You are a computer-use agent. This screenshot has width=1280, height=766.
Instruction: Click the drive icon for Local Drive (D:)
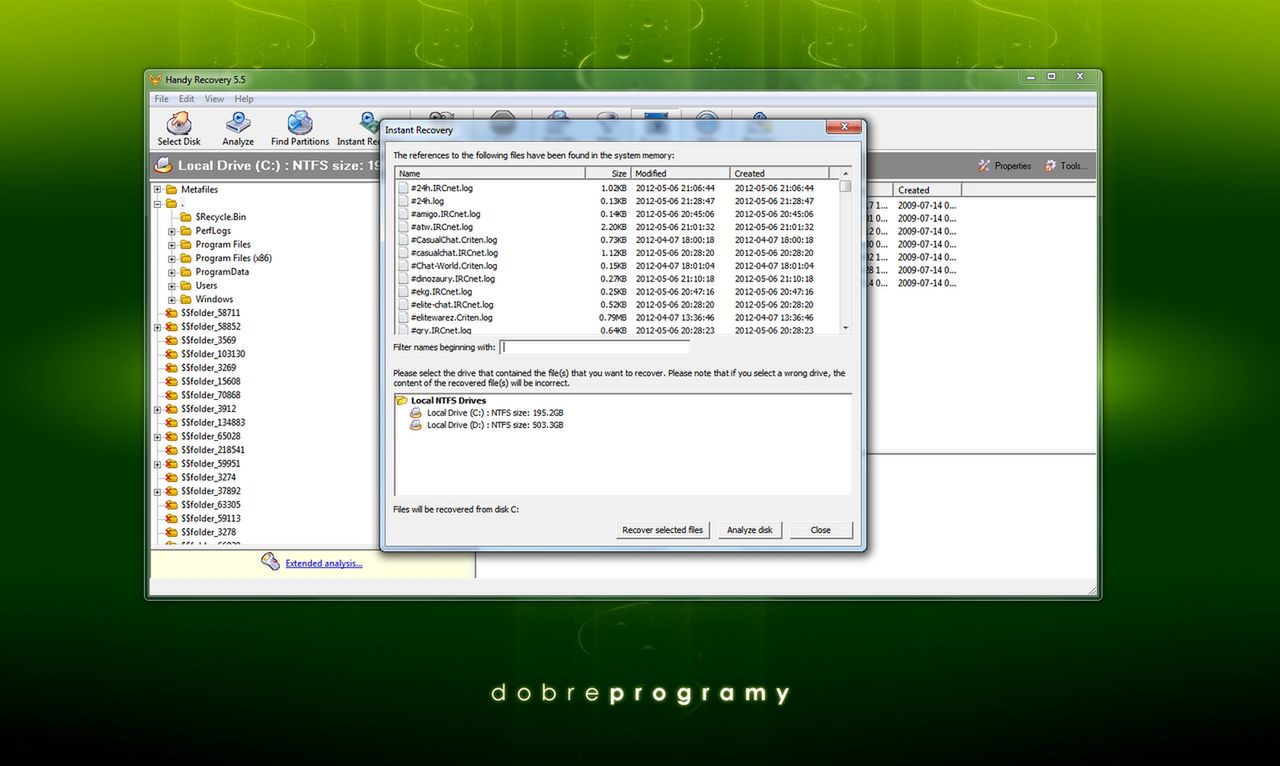click(417, 425)
